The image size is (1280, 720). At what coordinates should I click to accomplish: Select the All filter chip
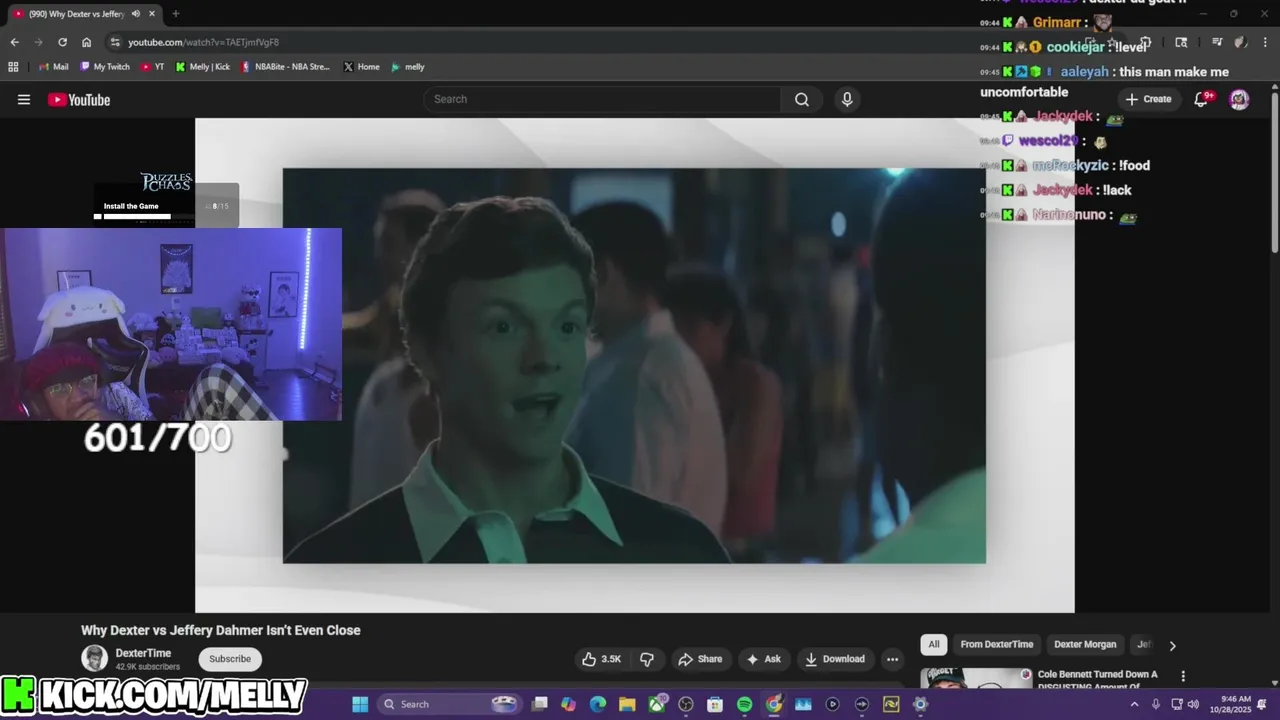[x=934, y=644]
